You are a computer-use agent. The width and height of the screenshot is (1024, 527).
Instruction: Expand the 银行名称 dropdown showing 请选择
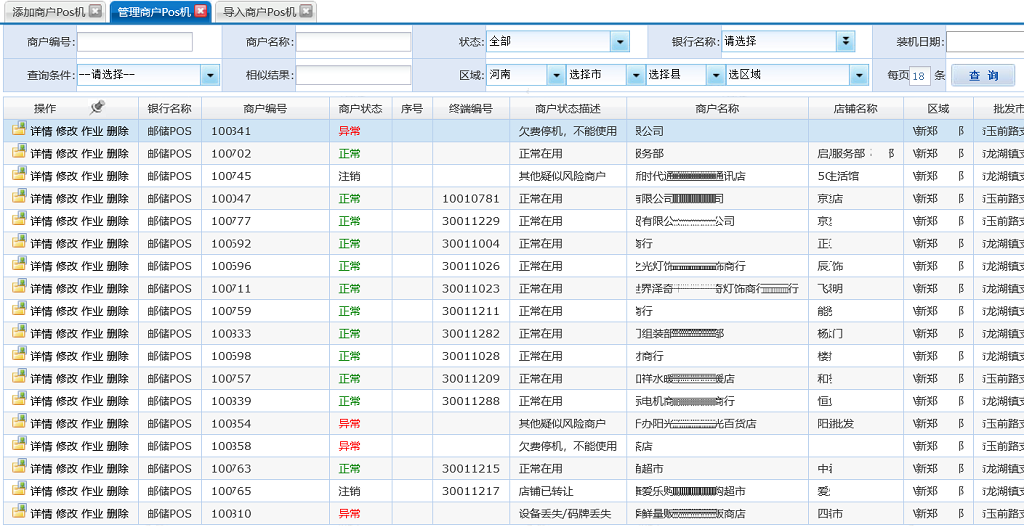(x=846, y=42)
